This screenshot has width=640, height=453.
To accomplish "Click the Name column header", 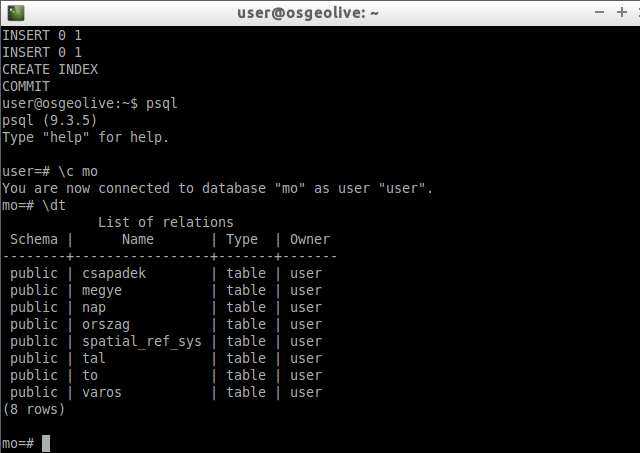I will [x=138, y=239].
